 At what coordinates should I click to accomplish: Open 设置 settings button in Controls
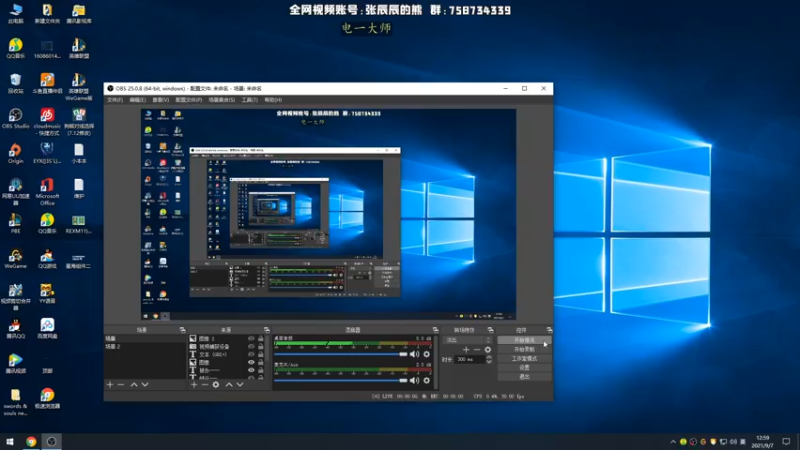pos(524,367)
